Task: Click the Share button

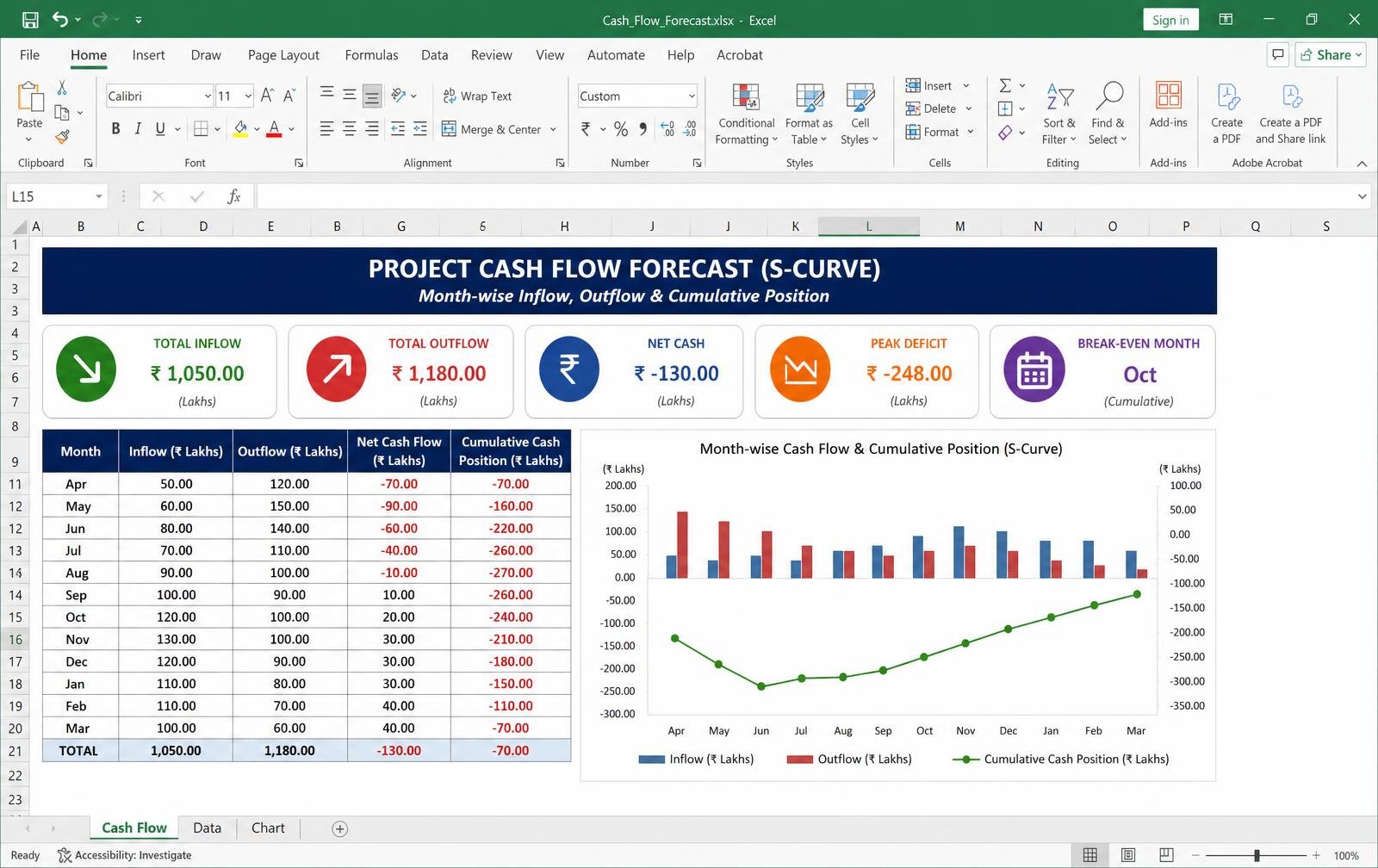Action: point(1331,54)
